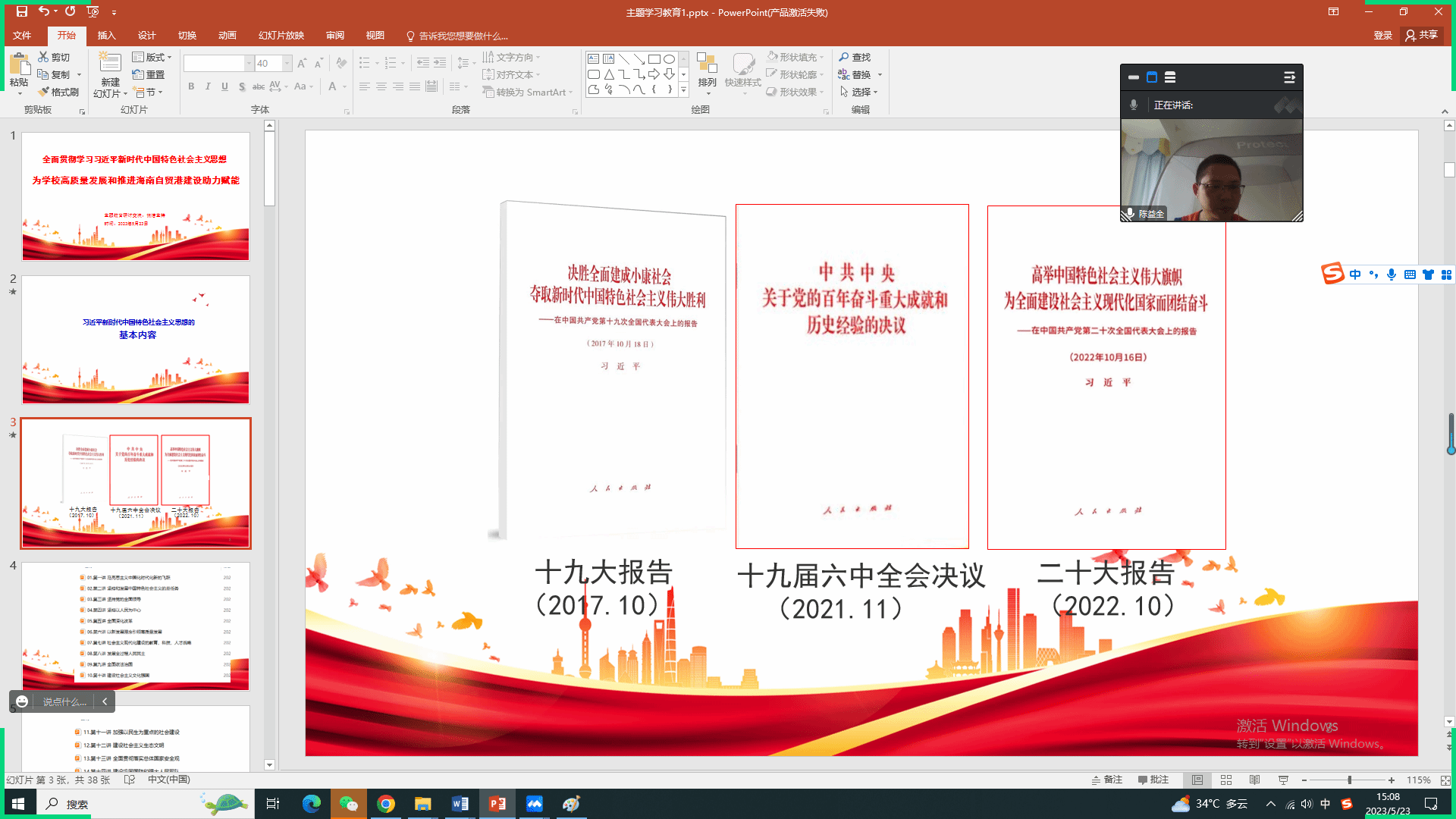Image resolution: width=1456 pixels, height=819 pixels.
Task: Open reading view from status bar
Action: (1254, 780)
